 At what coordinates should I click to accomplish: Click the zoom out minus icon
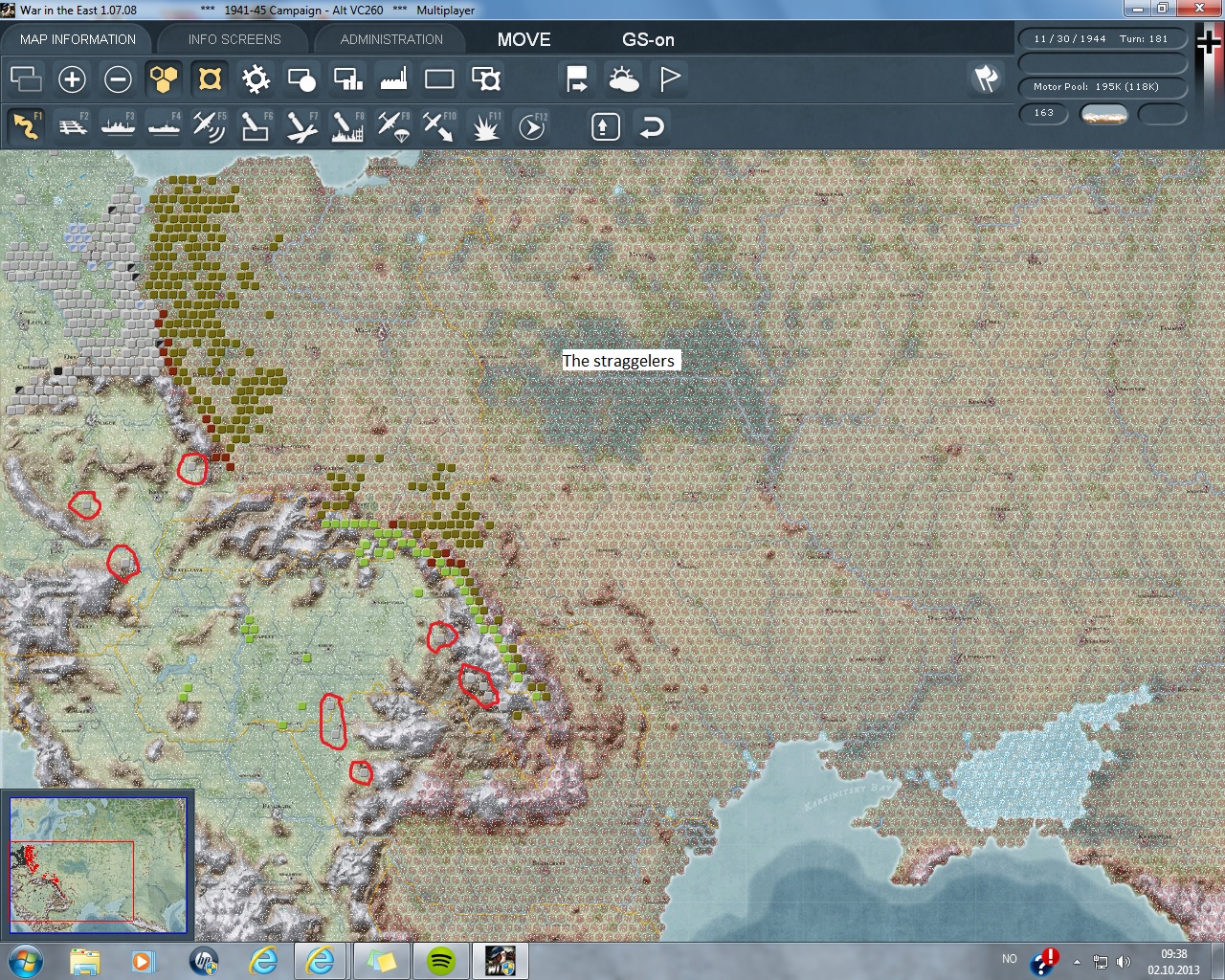118,79
